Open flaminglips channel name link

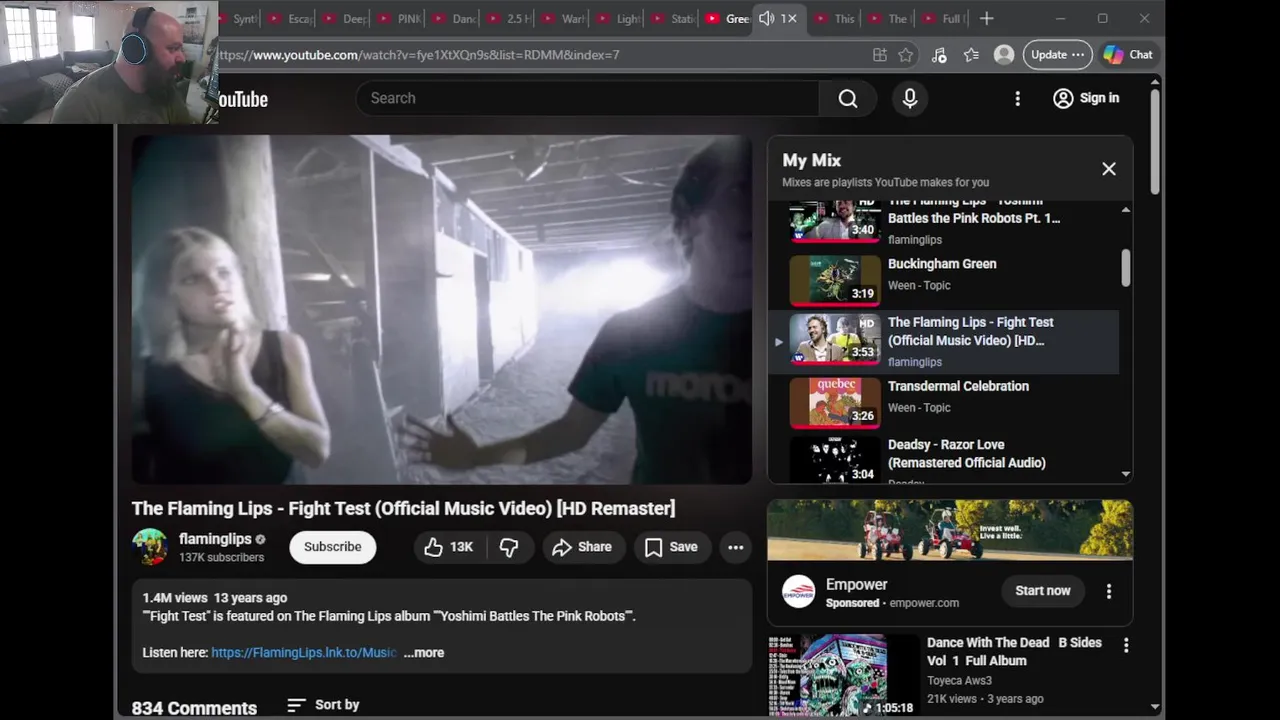tap(215, 539)
